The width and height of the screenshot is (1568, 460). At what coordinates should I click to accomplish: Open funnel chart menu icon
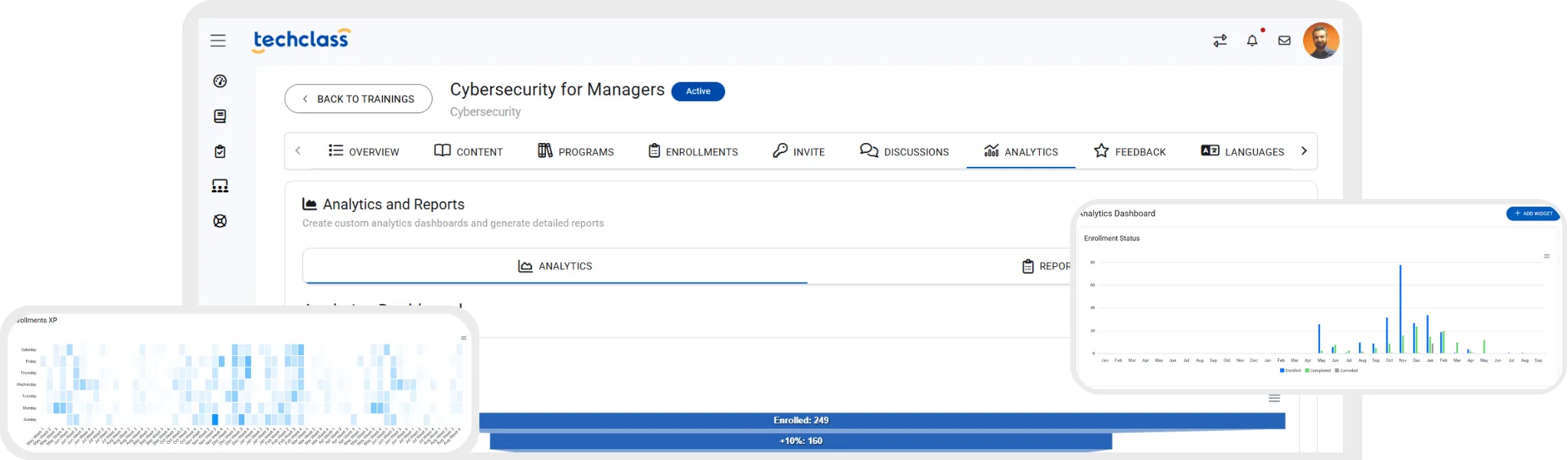tap(1274, 398)
